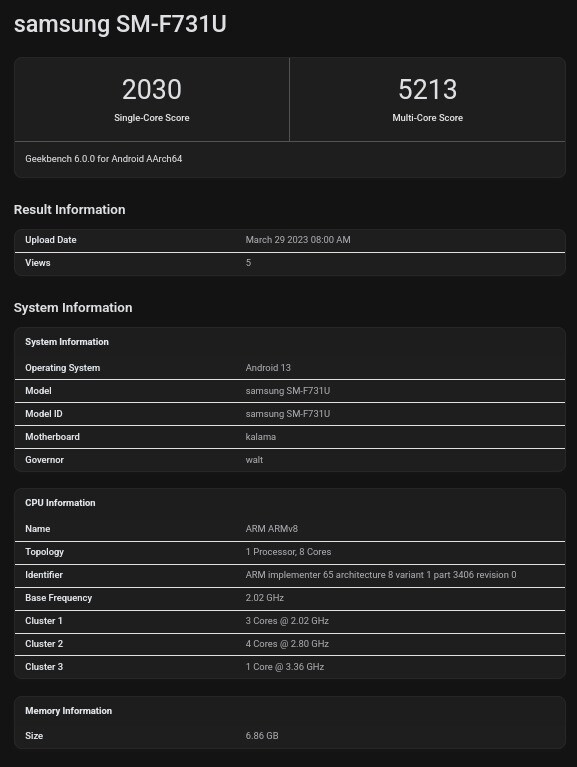The image size is (577, 767).
Task: Select Cluster 3 value 1 Core @ 3.36 GHz
Action: coord(285,667)
